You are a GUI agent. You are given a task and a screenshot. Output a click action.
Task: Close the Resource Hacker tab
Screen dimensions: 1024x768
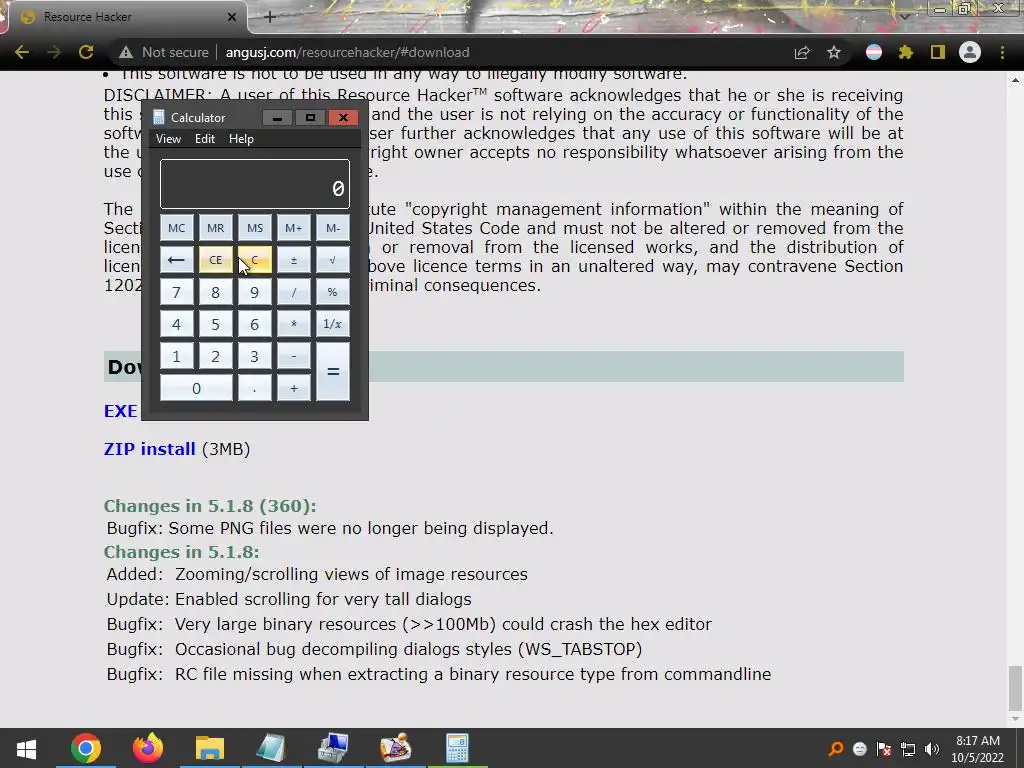[232, 17]
